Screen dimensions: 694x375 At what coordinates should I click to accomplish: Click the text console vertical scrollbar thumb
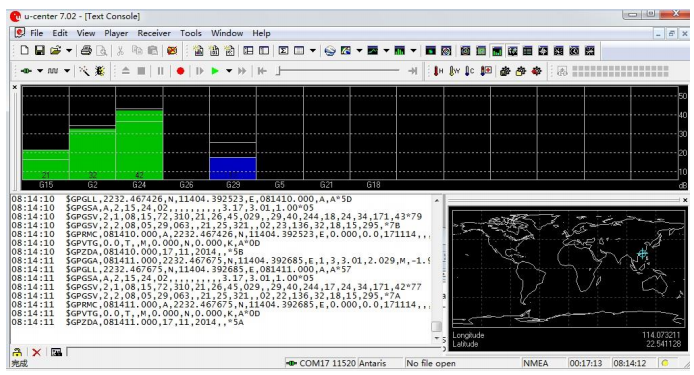pyautogui.click(x=436, y=326)
